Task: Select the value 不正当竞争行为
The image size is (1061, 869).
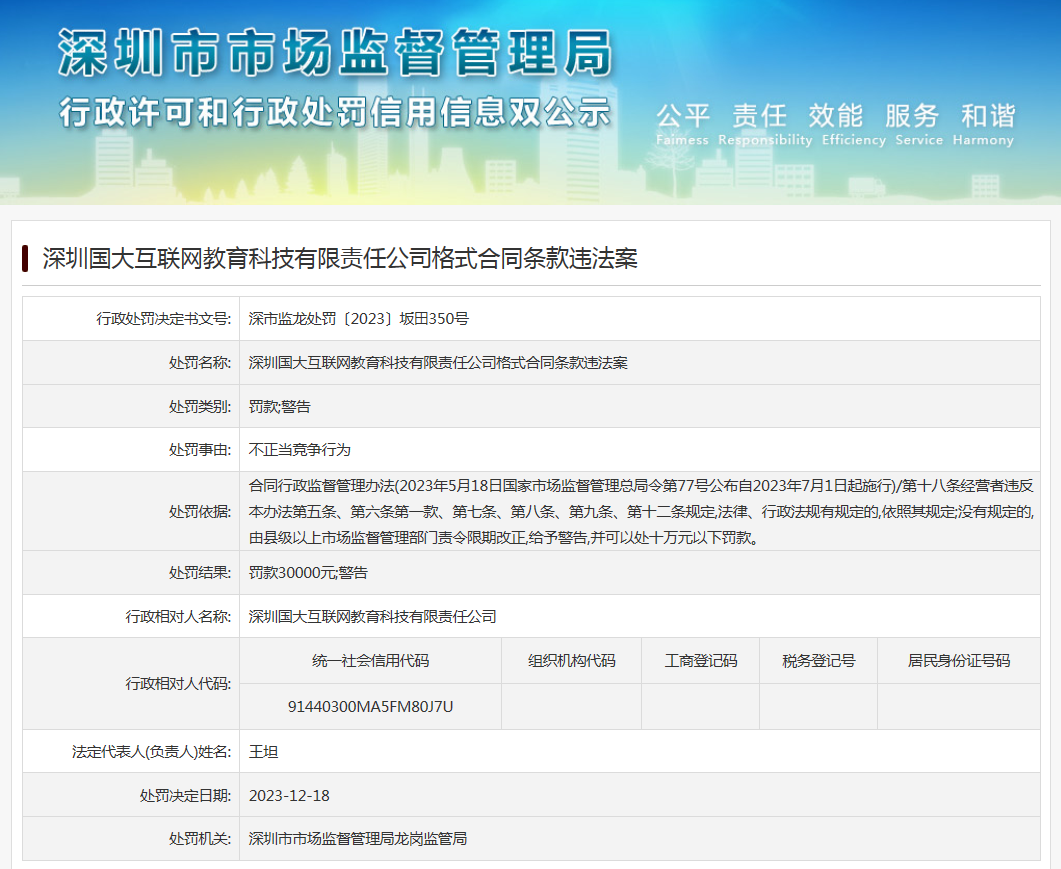Action: (x=300, y=450)
